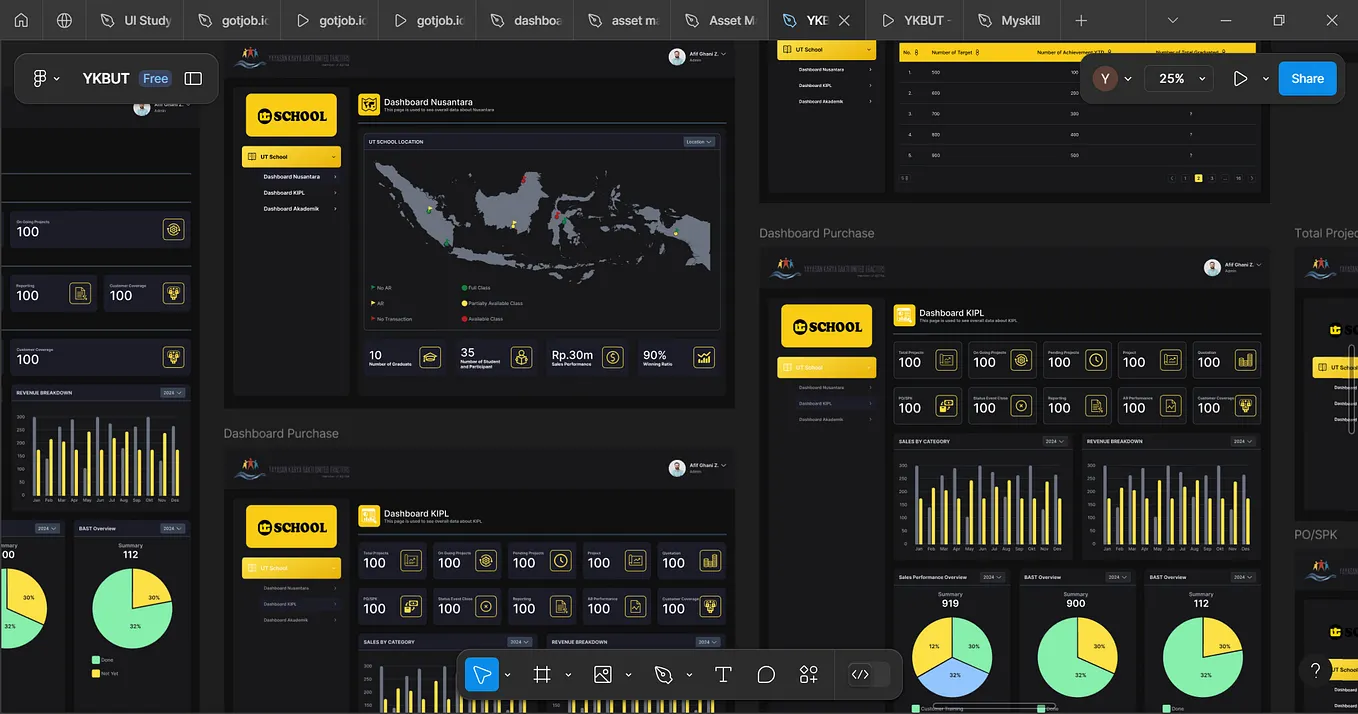Select the Comment tool
The height and width of the screenshot is (714, 1358).
(x=766, y=675)
